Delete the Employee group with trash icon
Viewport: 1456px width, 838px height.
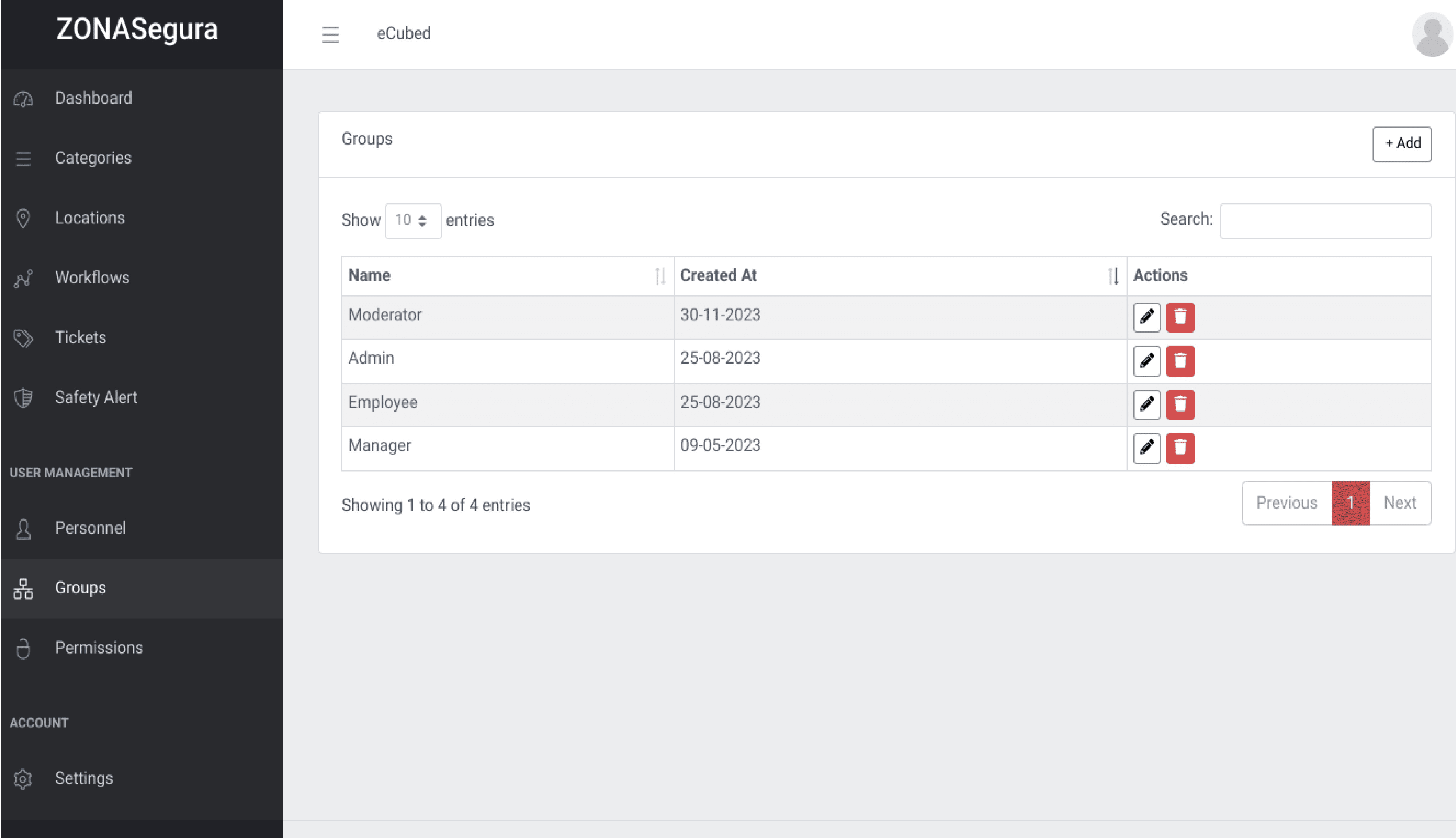pos(1180,404)
